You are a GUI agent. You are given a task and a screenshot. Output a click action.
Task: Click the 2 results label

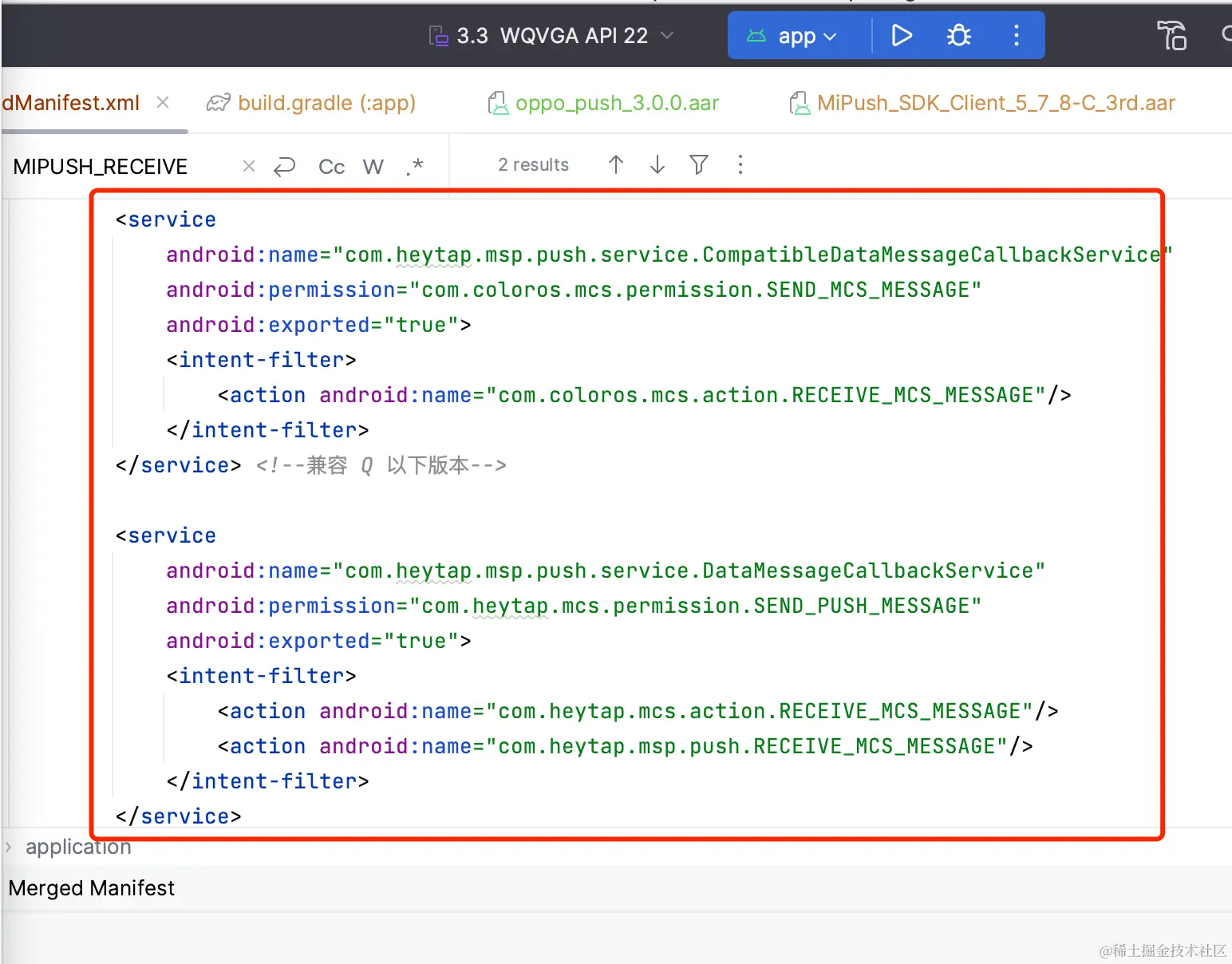(x=533, y=164)
